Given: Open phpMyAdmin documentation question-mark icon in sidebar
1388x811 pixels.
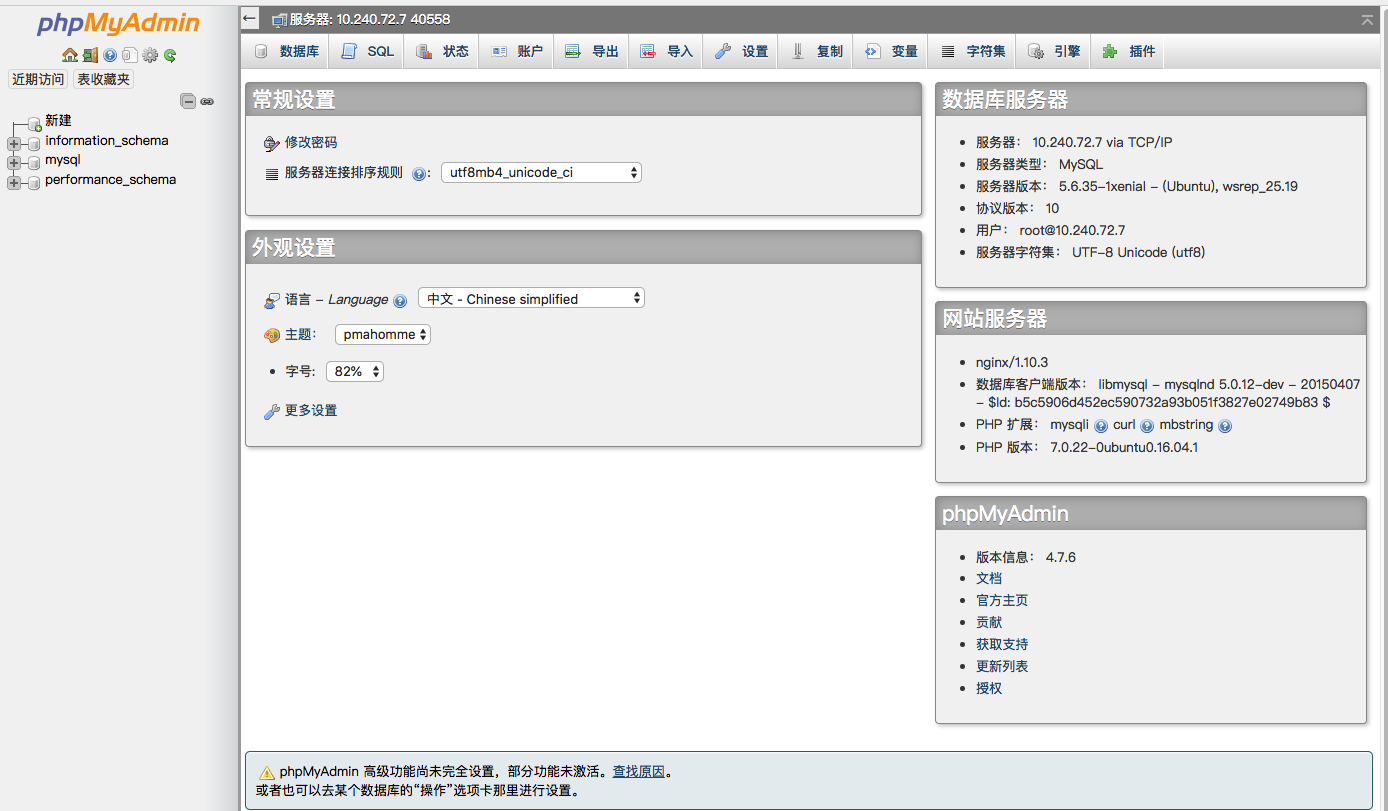Looking at the screenshot, I should pos(110,56).
